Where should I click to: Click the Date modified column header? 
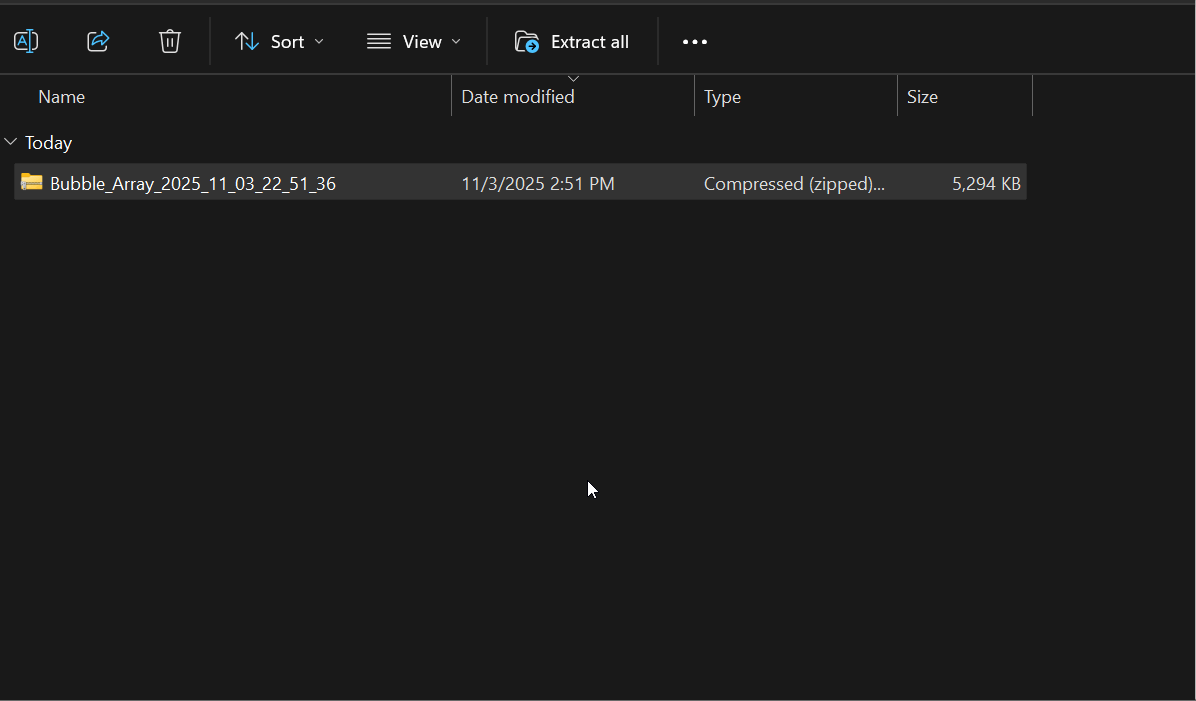[518, 96]
